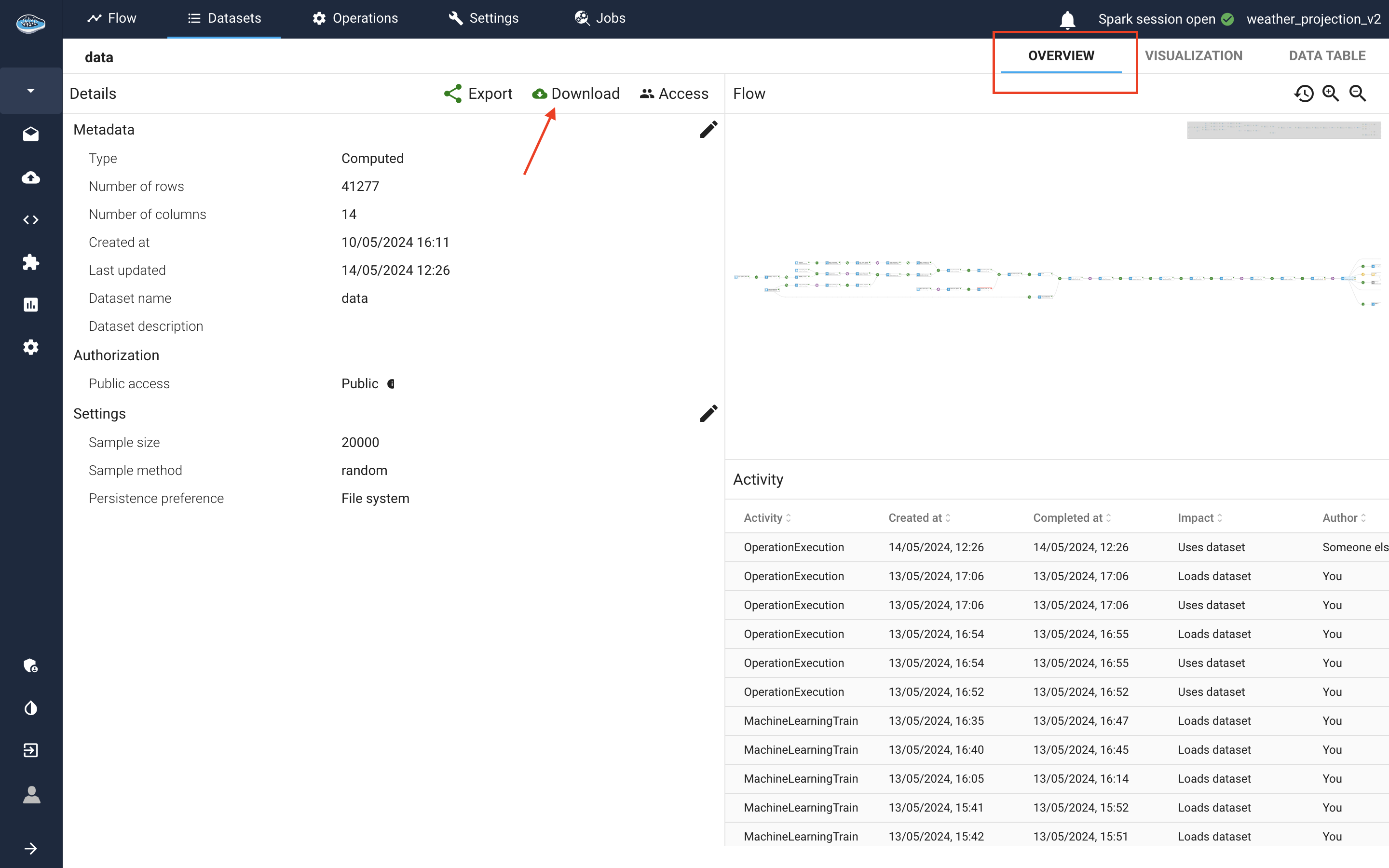Zoom out on the Flow diagram
Screen dimensions: 1389x868
(x=1358, y=93)
